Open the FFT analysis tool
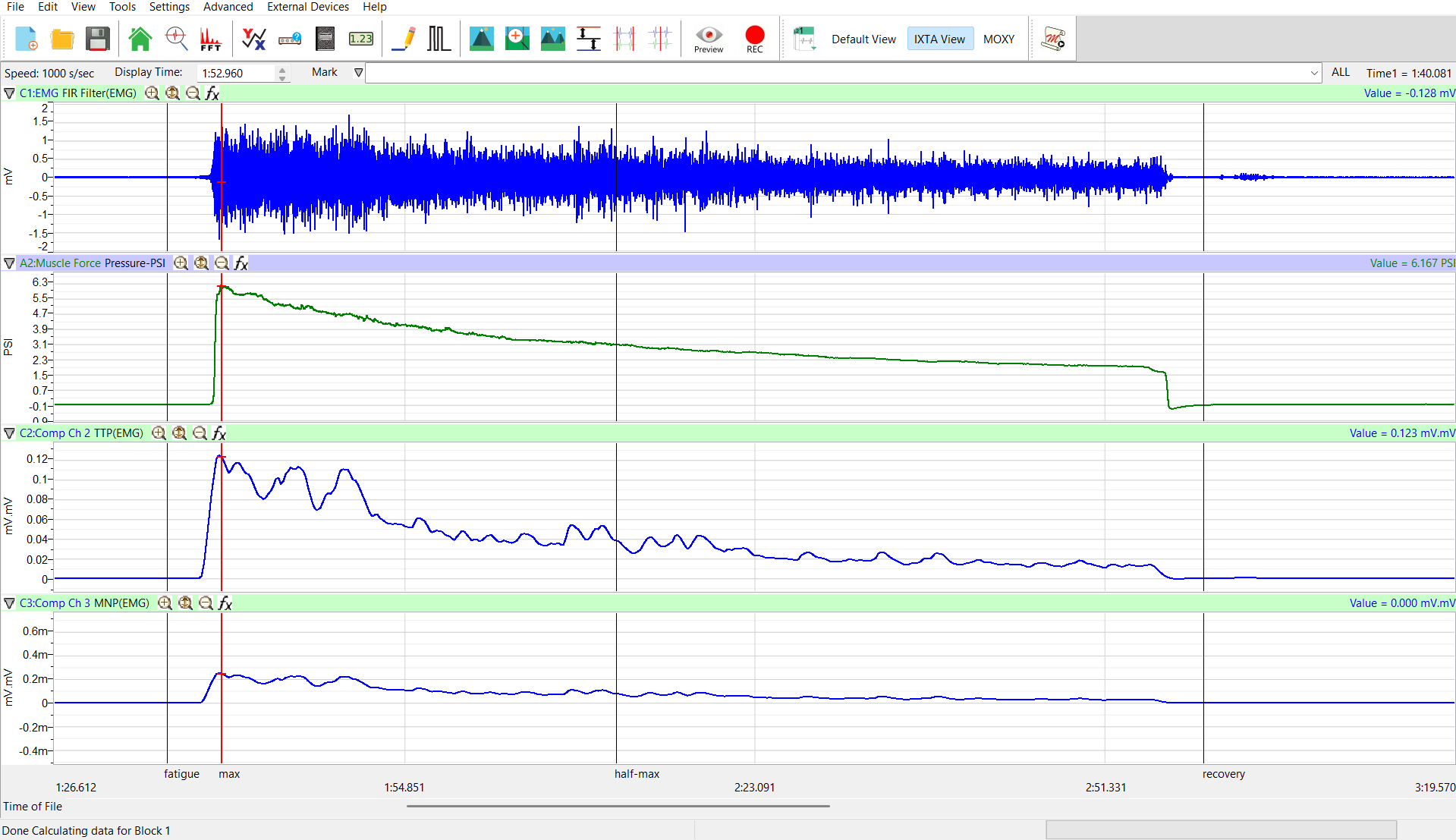This screenshot has width=1456, height=840. 210,39
